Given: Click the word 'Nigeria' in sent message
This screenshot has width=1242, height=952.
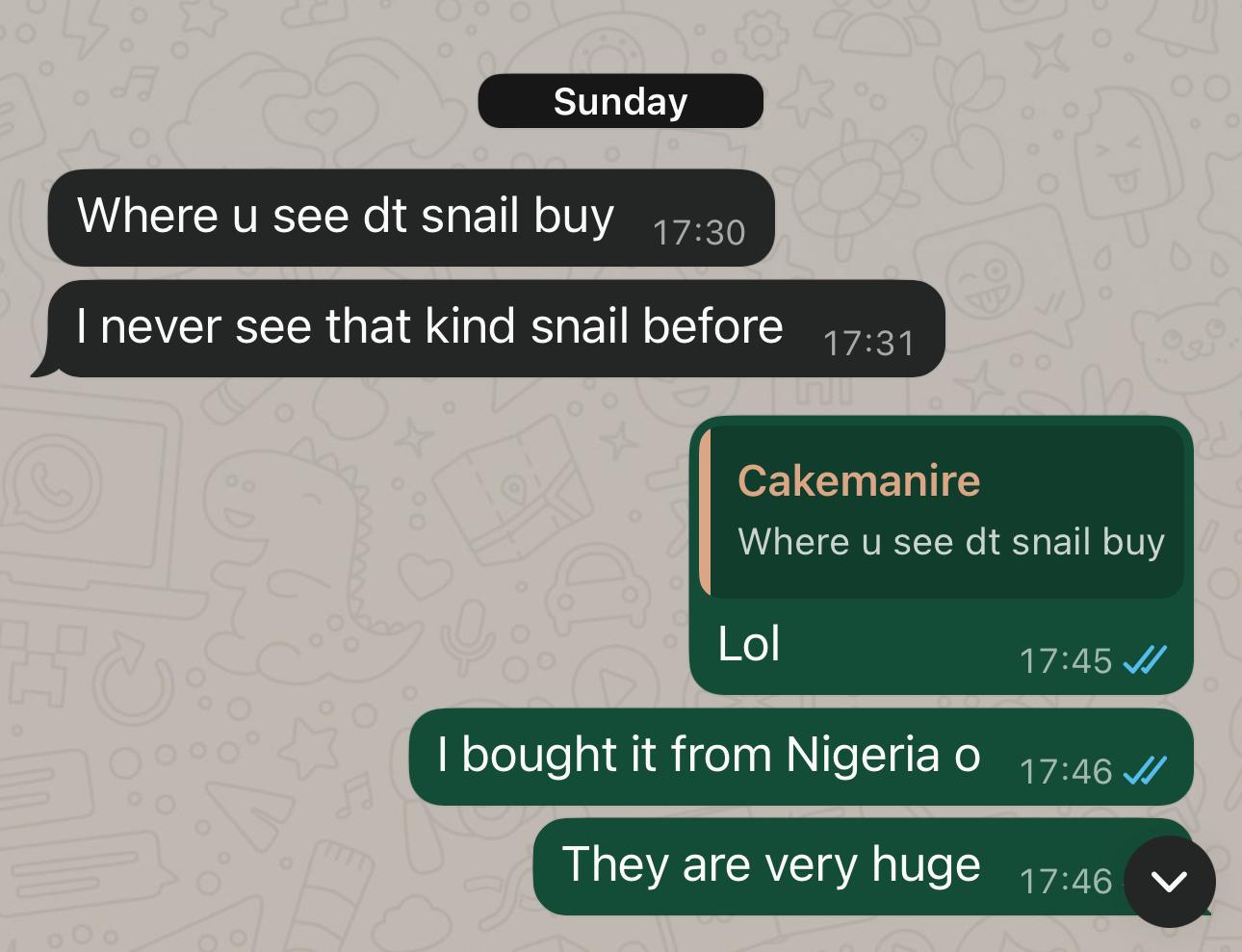Looking at the screenshot, I should pyautogui.click(x=863, y=756).
